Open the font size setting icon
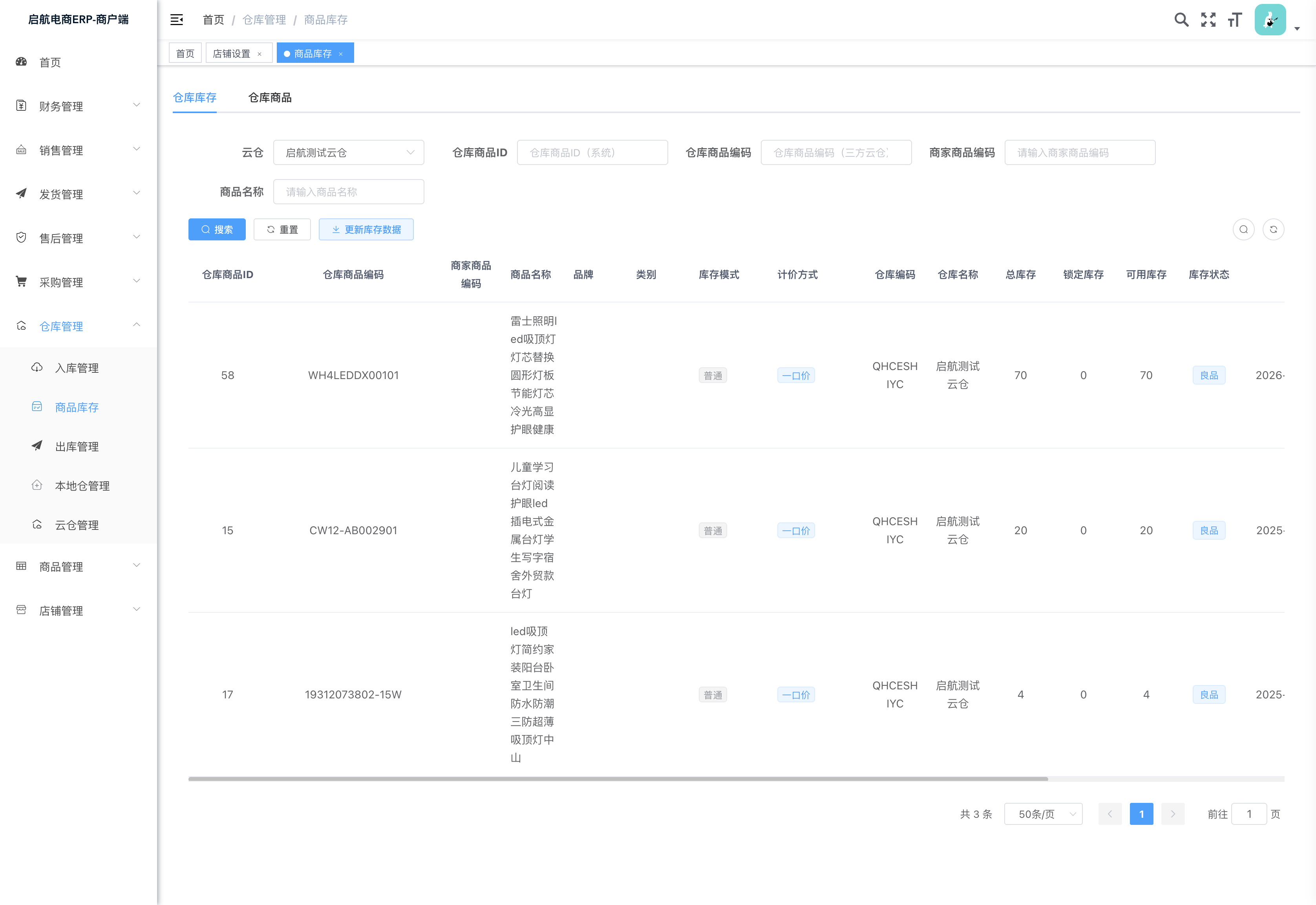 tap(1235, 20)
